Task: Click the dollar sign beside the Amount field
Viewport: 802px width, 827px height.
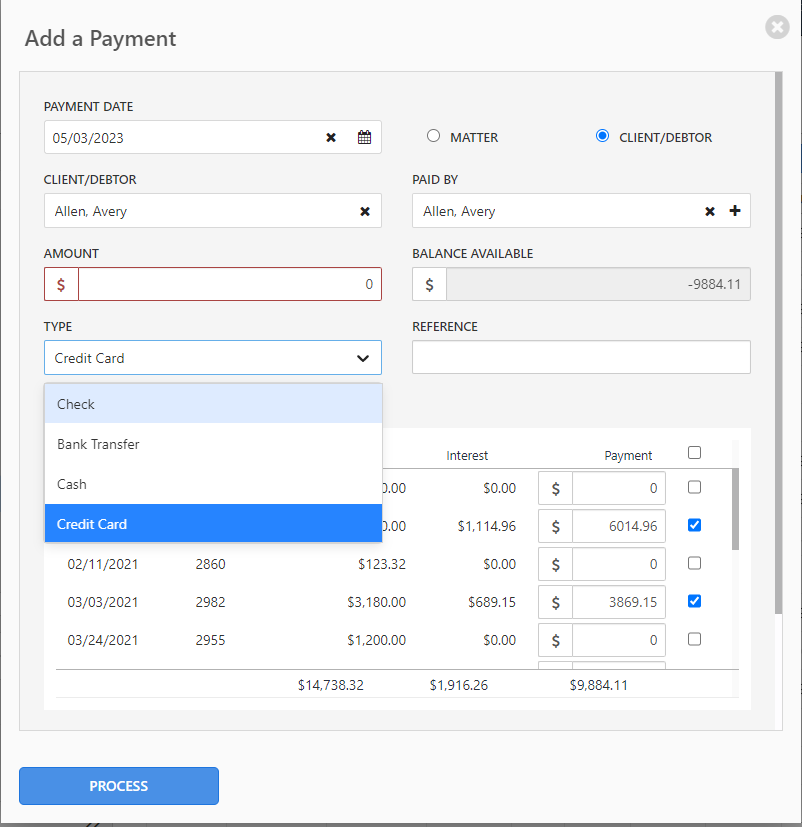Action: (x=60, y=284)
